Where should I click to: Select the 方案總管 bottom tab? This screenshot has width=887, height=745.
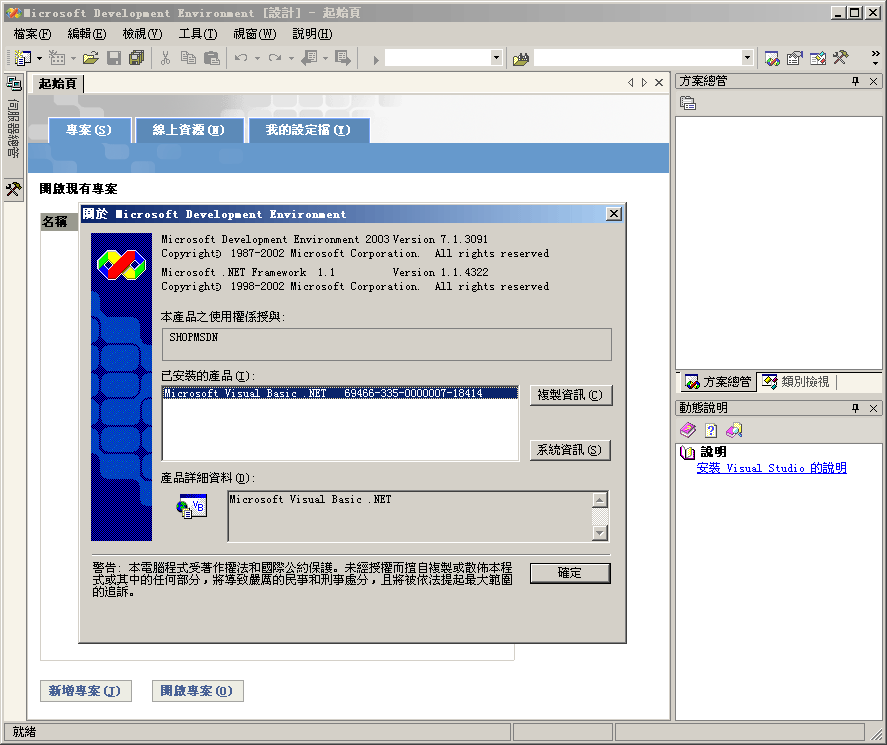(717, 382)
